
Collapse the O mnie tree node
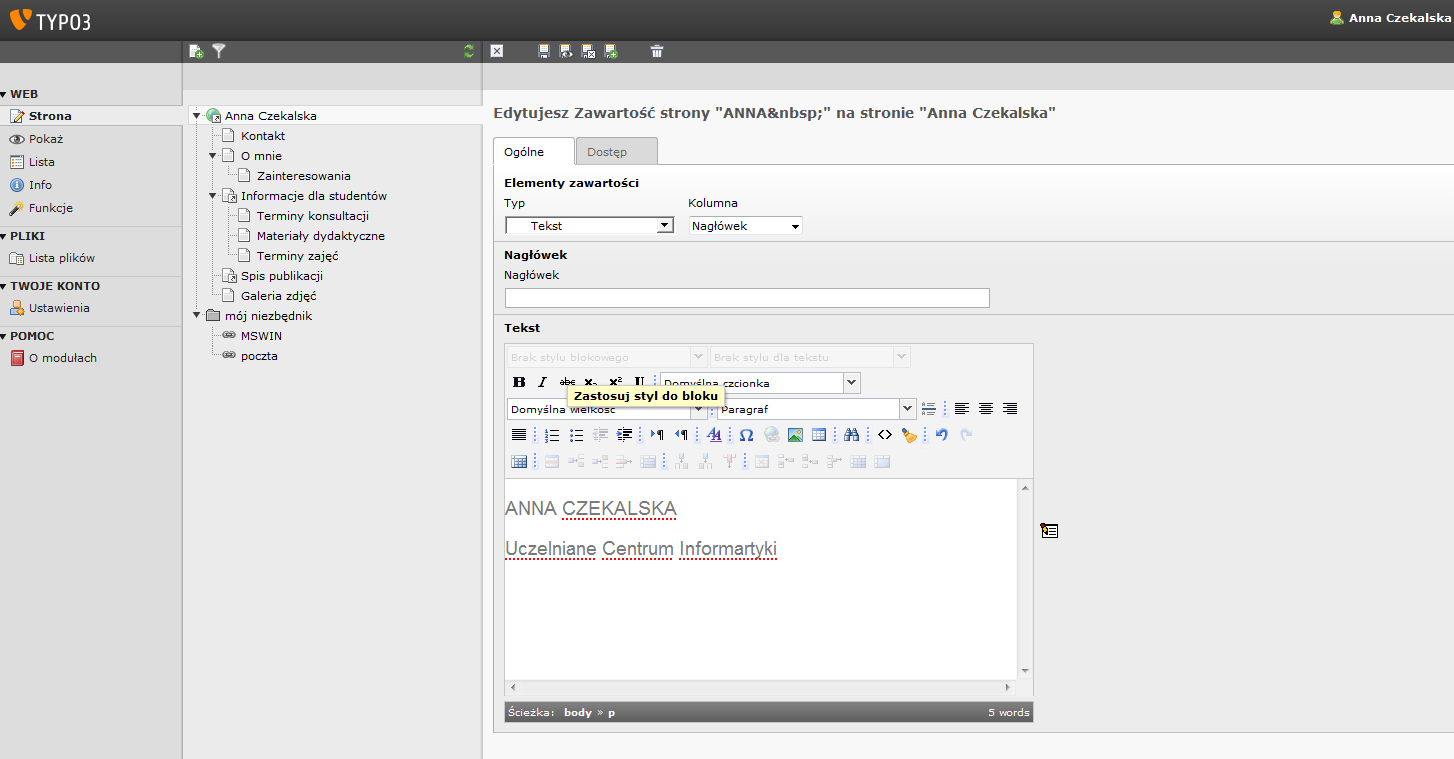[213, 156]
